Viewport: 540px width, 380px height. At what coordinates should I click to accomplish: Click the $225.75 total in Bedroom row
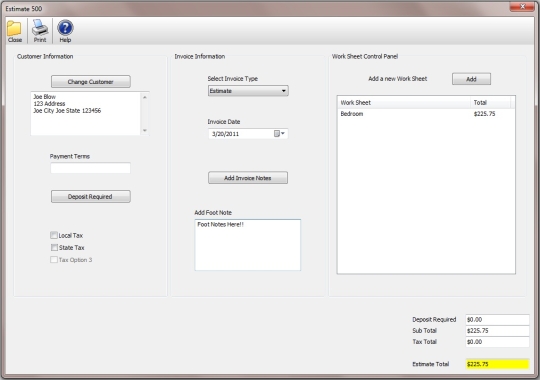pos(484,114)
